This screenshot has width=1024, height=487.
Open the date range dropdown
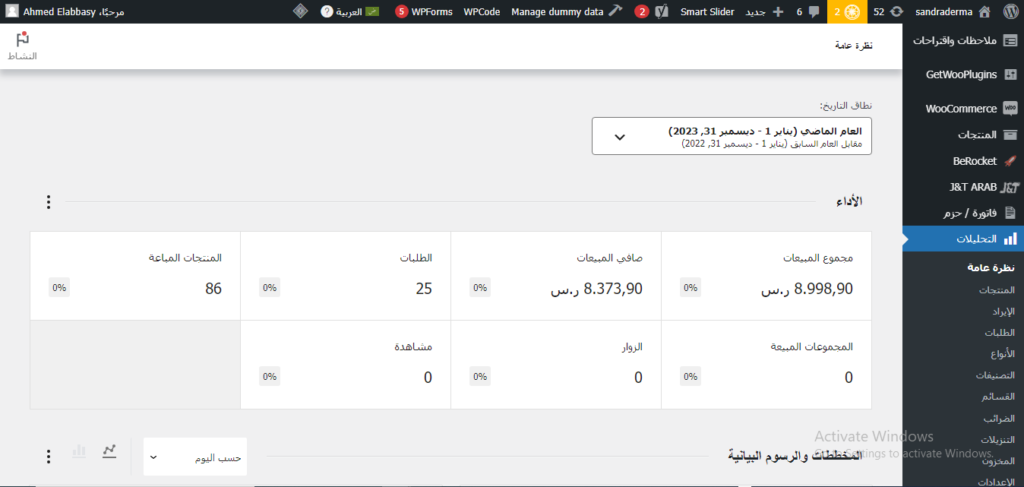point(731,136)
